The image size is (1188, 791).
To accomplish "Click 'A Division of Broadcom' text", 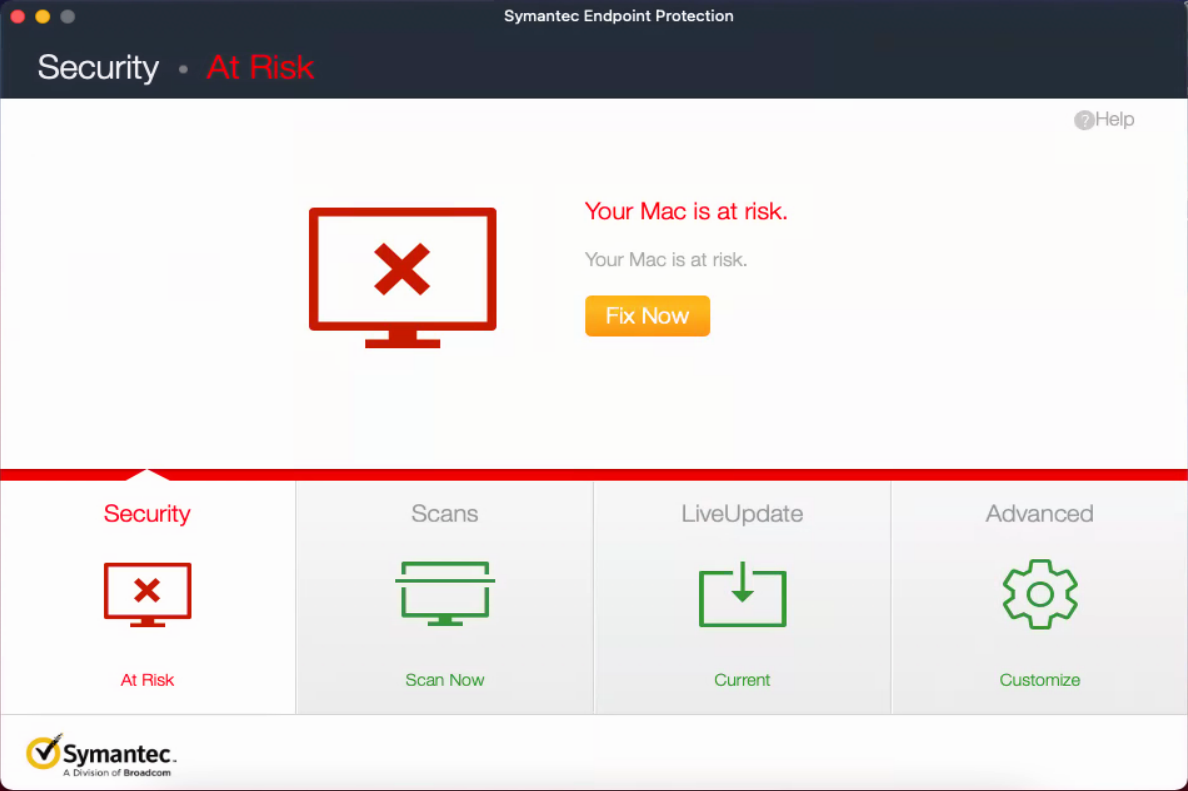I will click(117, 773).
